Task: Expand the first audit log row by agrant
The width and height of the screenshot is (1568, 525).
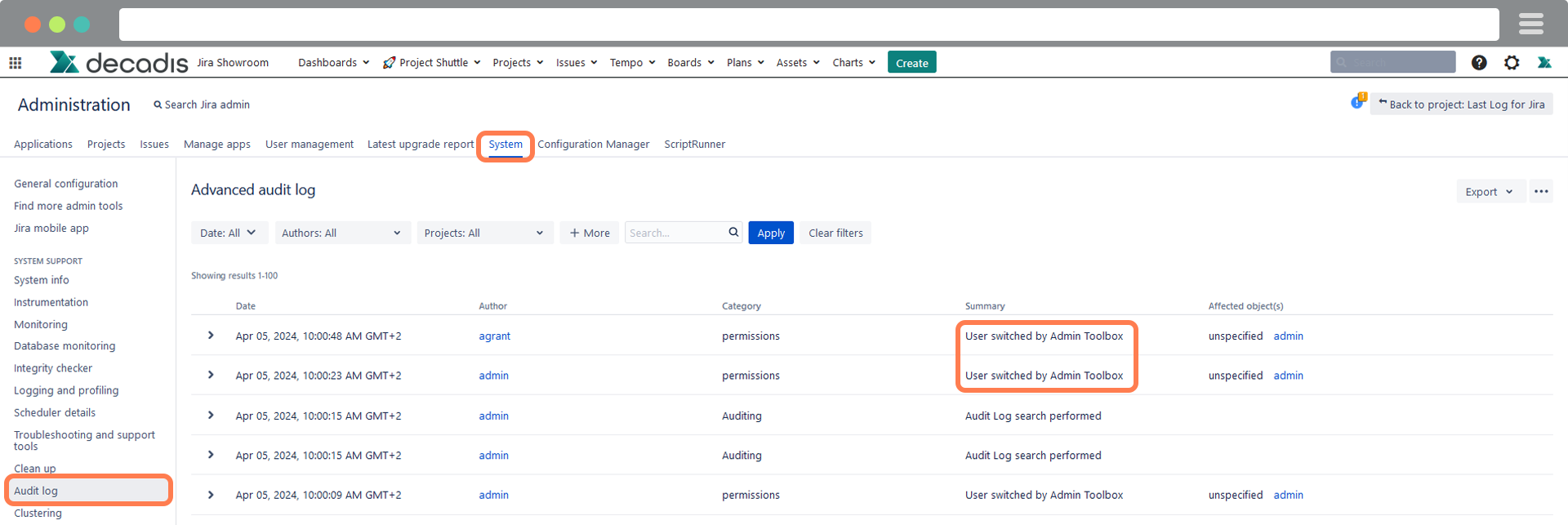Action: [x=211, y=336]
